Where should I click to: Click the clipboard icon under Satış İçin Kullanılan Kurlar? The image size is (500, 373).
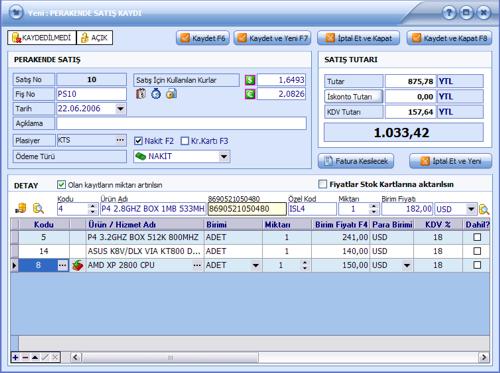pyautogui.click(x=141, y=94)
